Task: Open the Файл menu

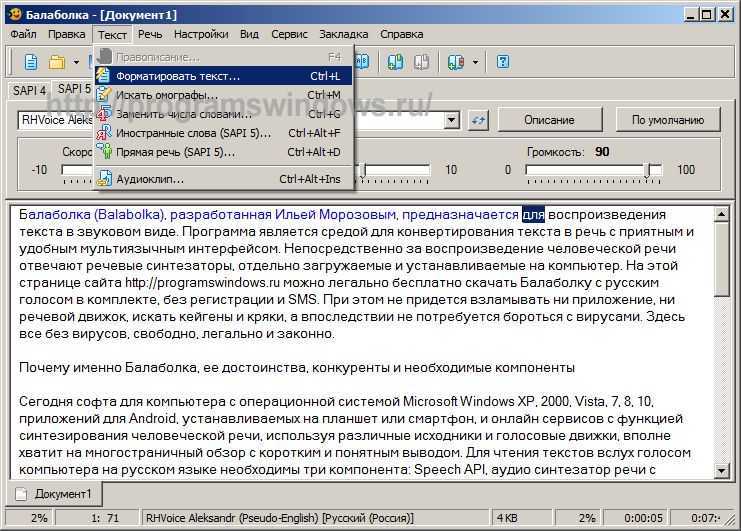Action: point(23,34)
